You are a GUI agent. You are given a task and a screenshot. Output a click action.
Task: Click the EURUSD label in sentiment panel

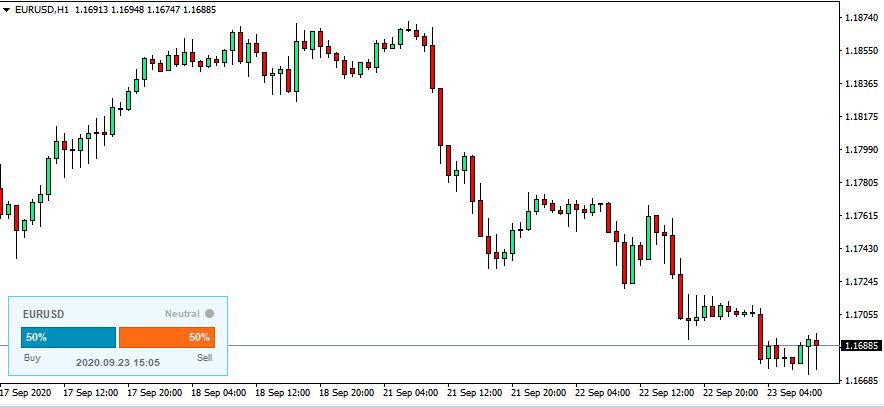pos(43,314)
